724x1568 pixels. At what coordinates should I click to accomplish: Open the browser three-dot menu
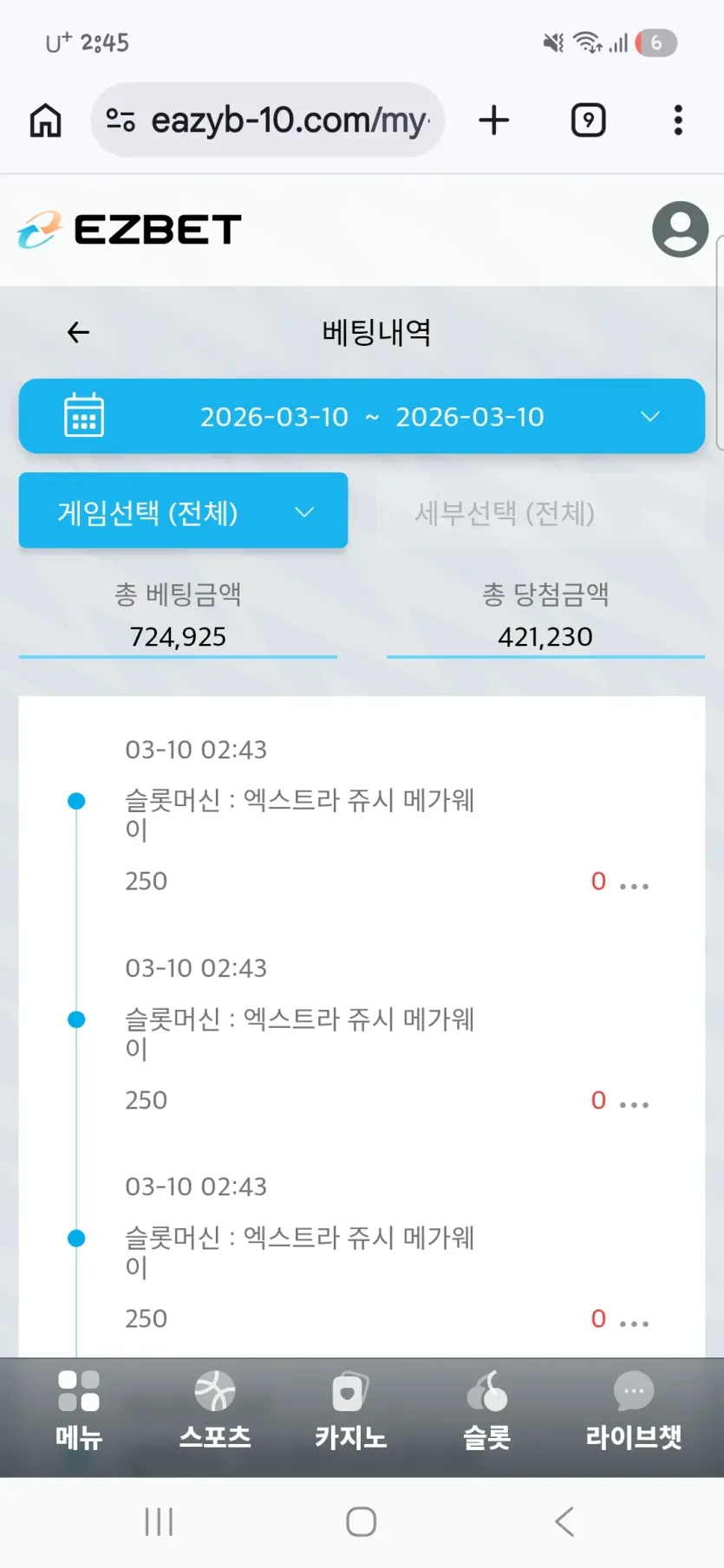(x=678, y=120)
